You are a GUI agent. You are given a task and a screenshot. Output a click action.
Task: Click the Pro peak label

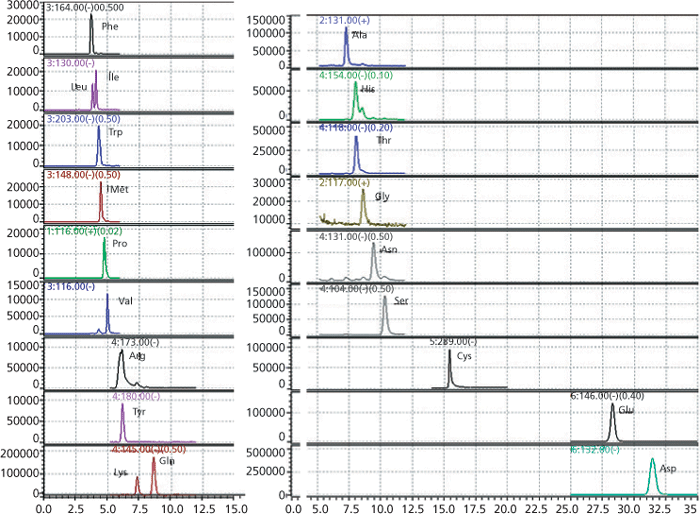120,244
